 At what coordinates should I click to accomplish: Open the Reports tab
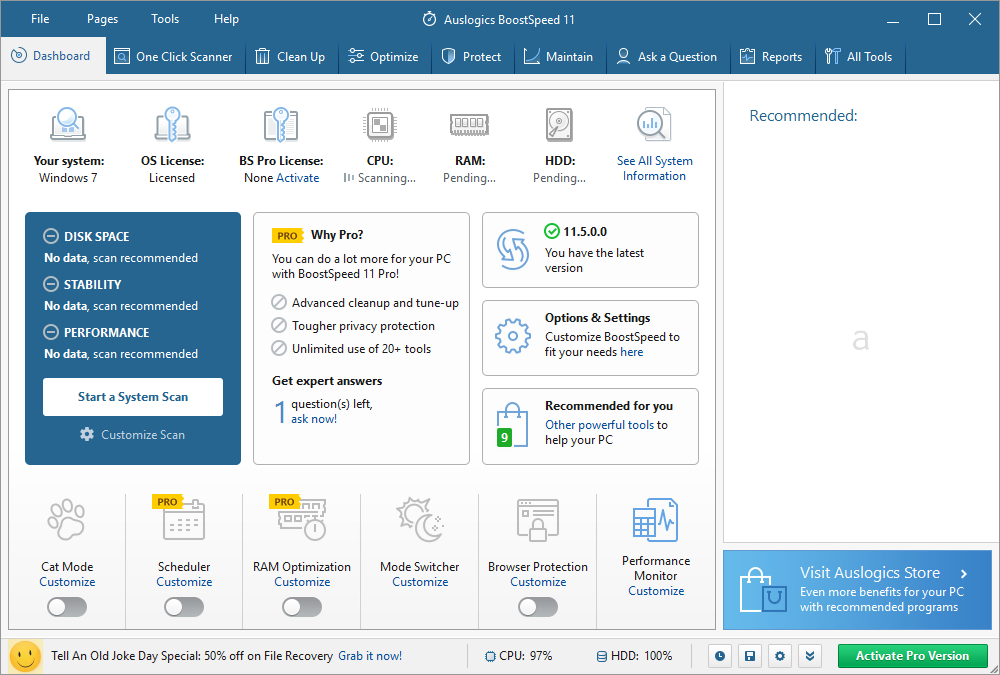coord(772,56)
